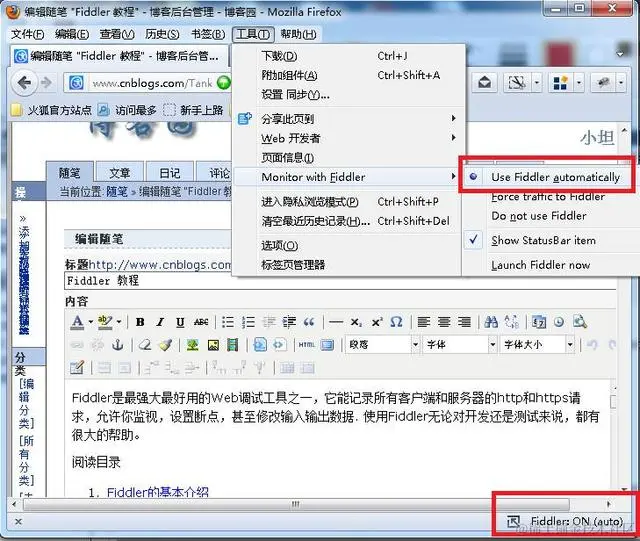The height and width of the screenshot is (541, 640).
Task: Expand the 分享此页到 submenu
Action: (x=348, y=119)
